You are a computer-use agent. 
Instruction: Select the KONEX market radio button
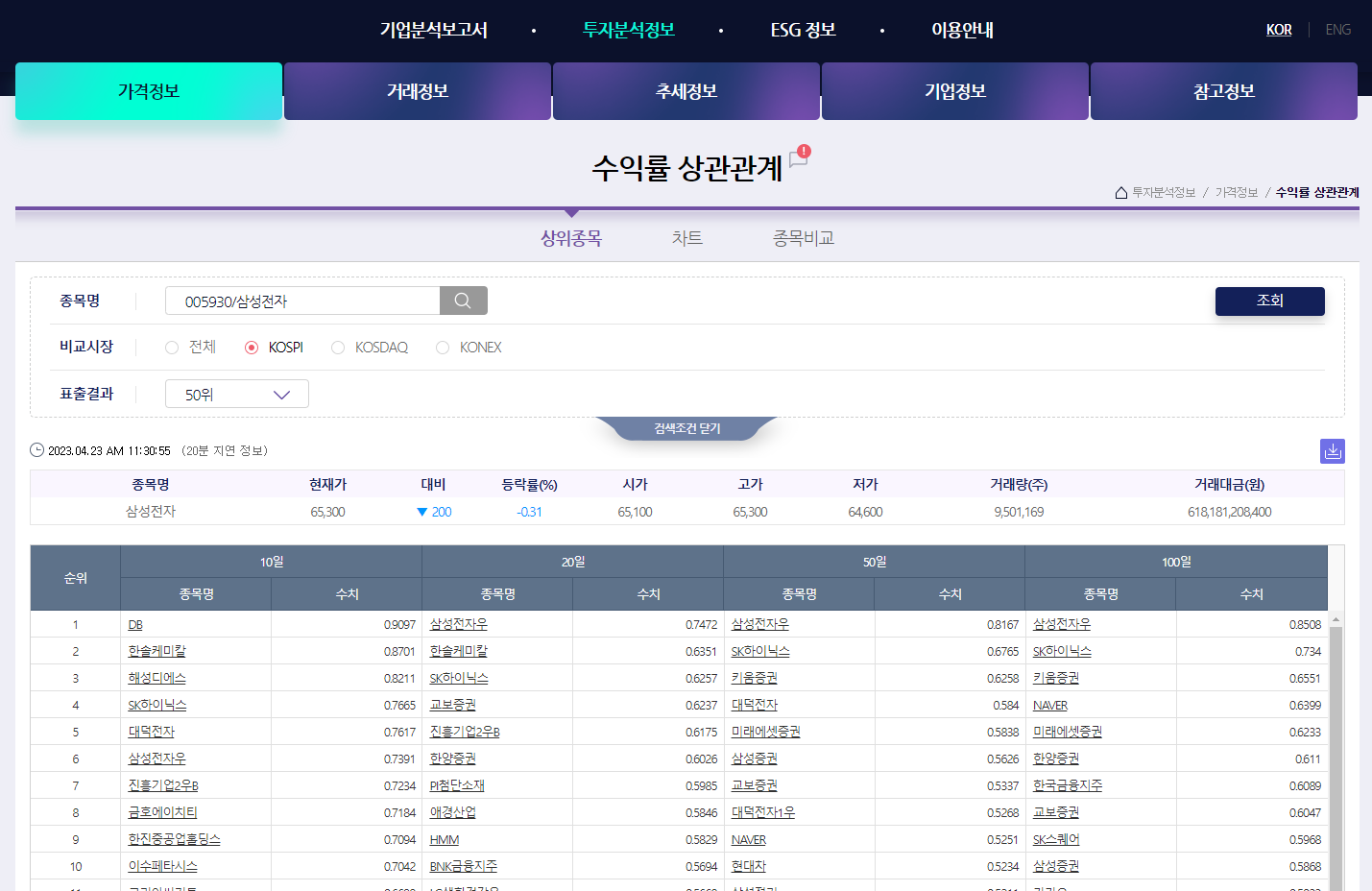443,348
